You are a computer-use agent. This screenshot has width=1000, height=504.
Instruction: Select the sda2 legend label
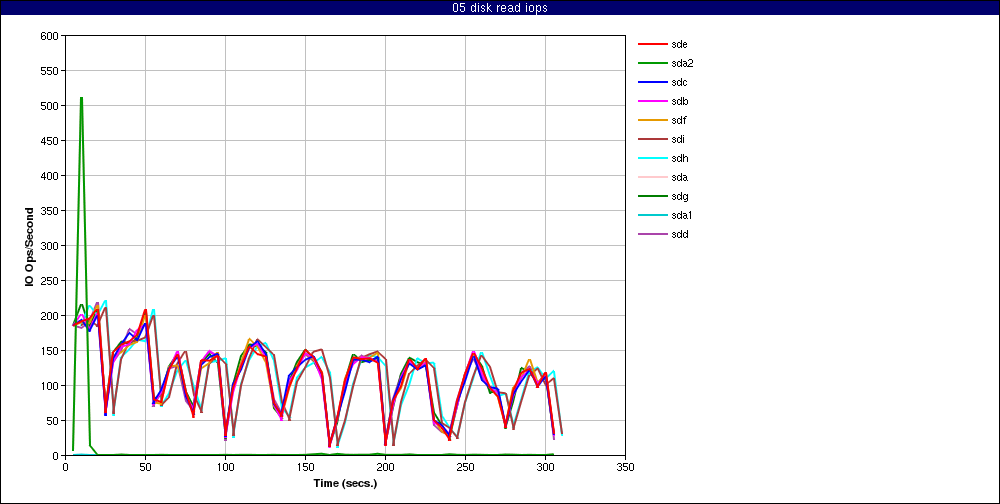[x=682, y=63]
